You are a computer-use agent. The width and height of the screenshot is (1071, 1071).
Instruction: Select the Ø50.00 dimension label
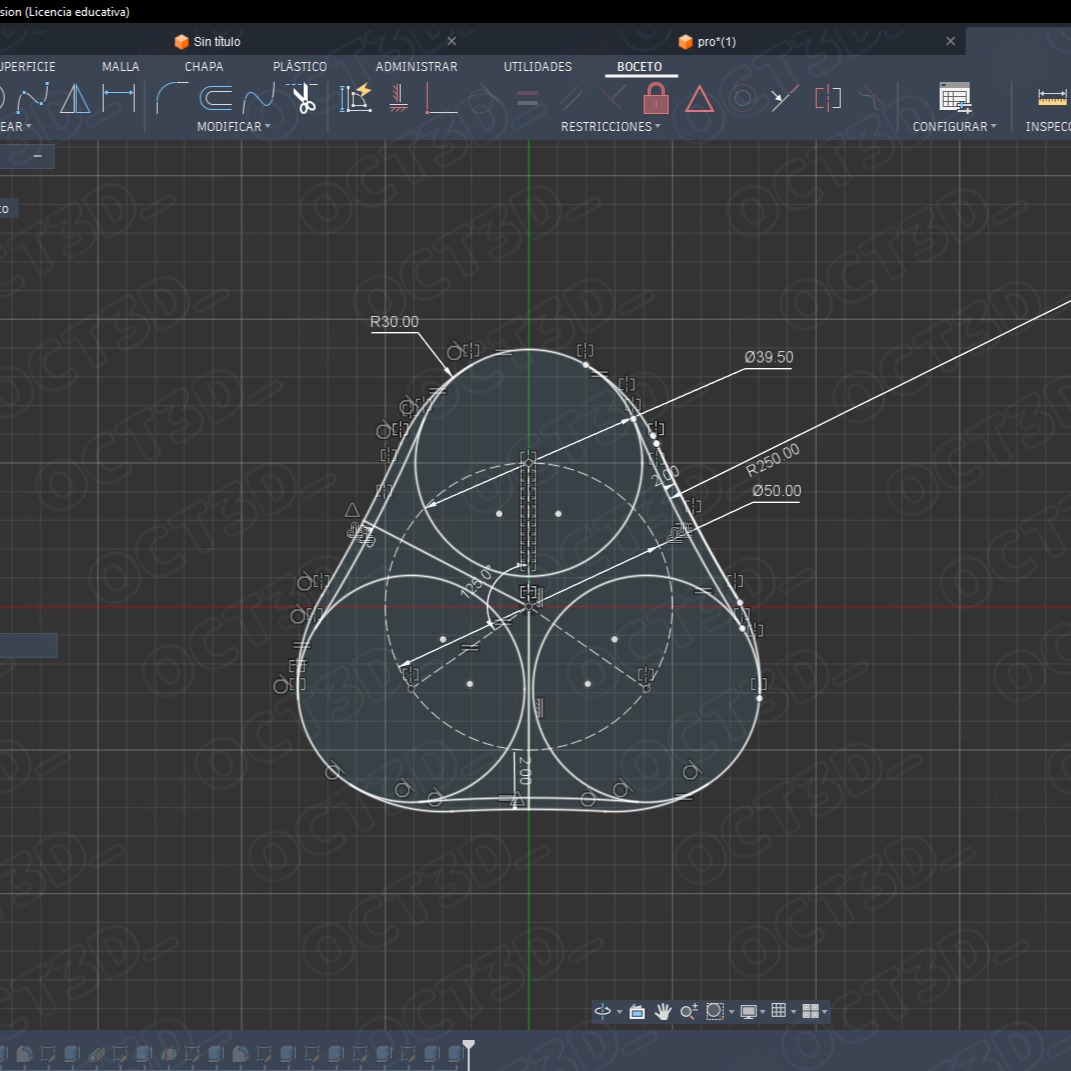[x=777, y=491]
